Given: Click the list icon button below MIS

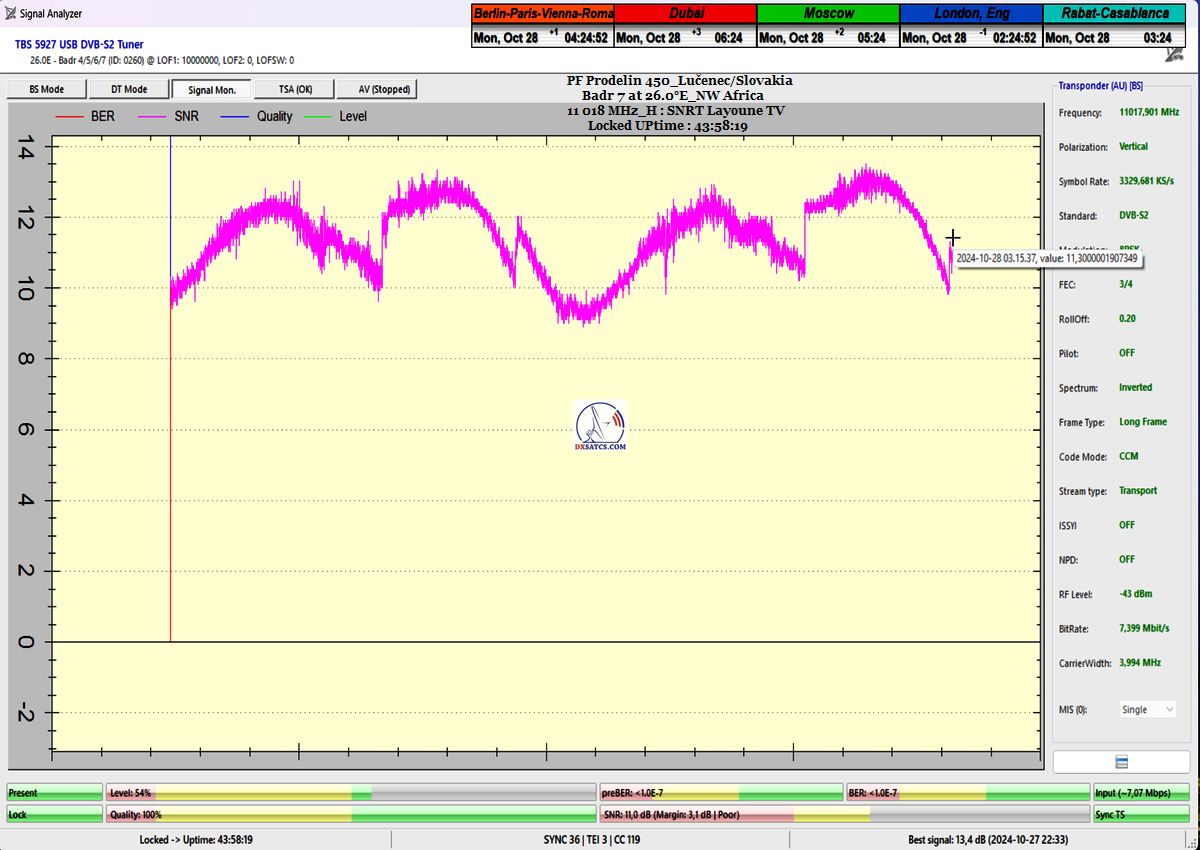Looking at the screenshot, I should 1121,762.
